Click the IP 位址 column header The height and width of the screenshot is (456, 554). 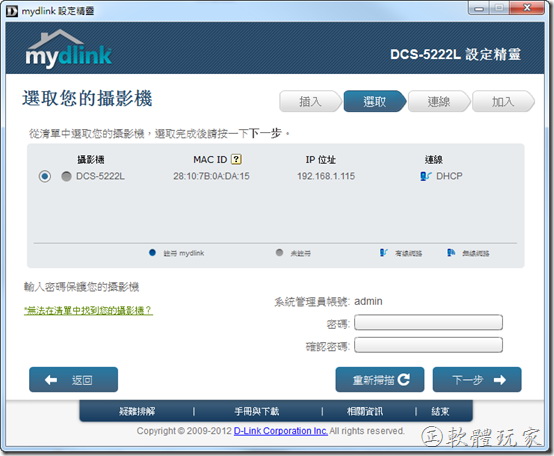[321, 160]
